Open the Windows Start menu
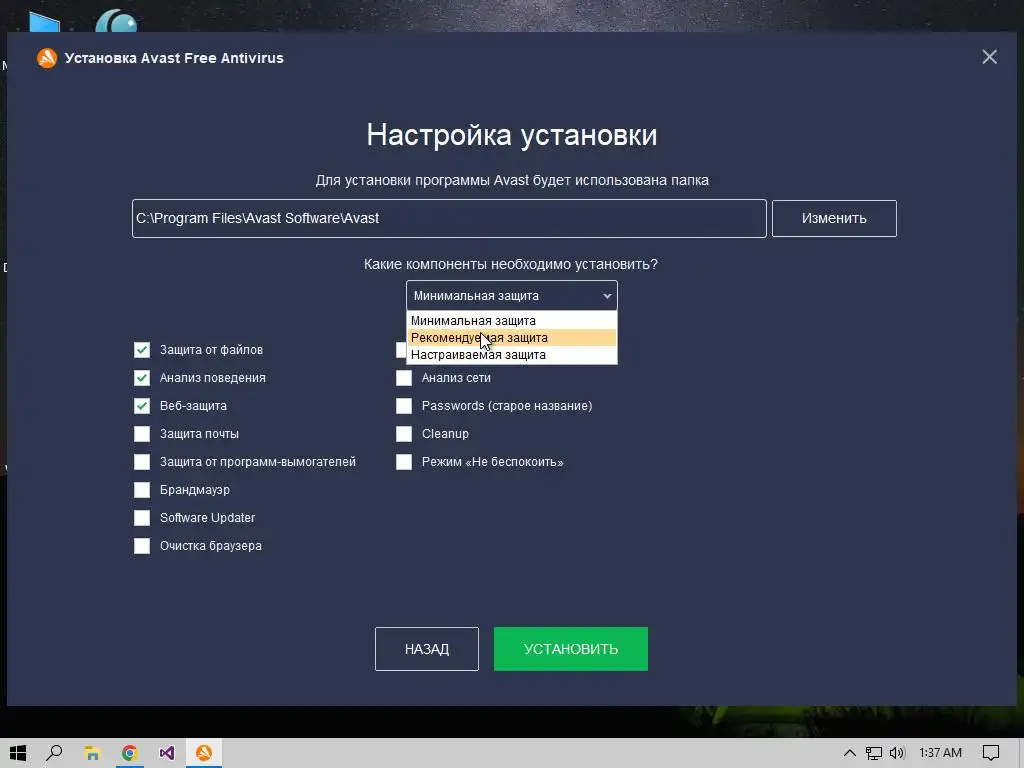This screenshot has height=768, width=1024. pyautogui.click(x=18, y=753)
